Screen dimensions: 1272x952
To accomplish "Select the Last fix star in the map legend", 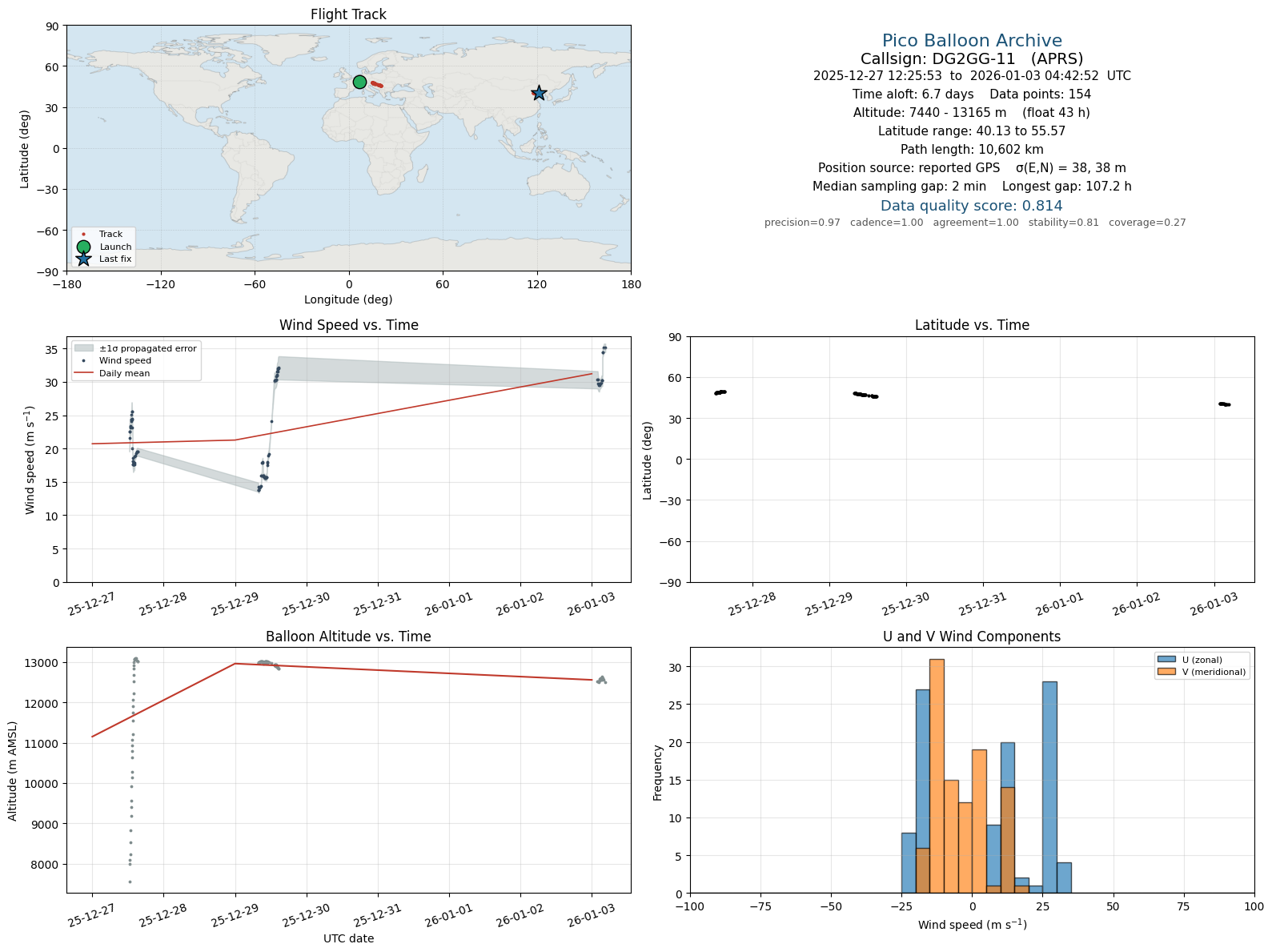I will 83,259.
